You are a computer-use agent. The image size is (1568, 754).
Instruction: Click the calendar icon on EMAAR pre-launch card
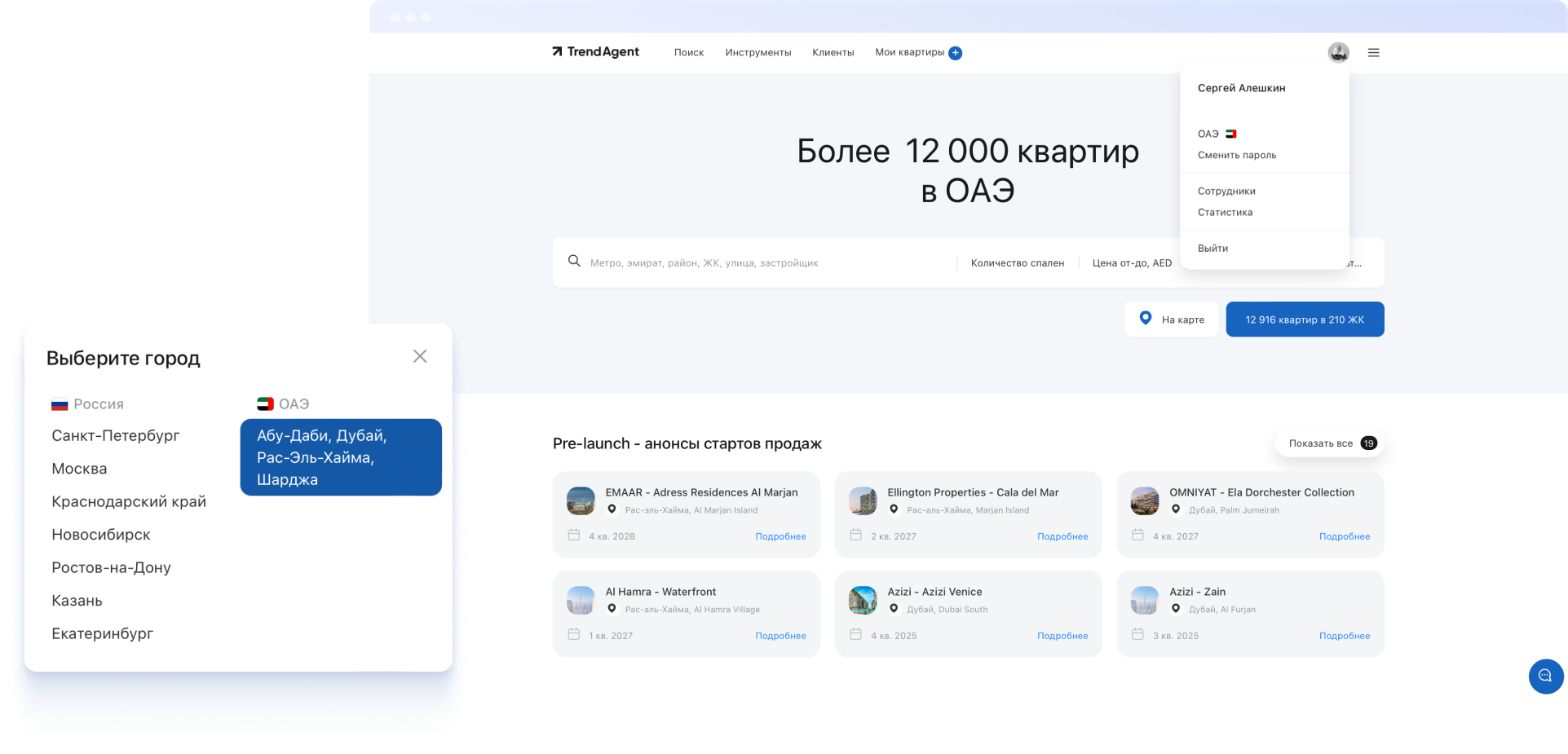(x=573, y=536)
